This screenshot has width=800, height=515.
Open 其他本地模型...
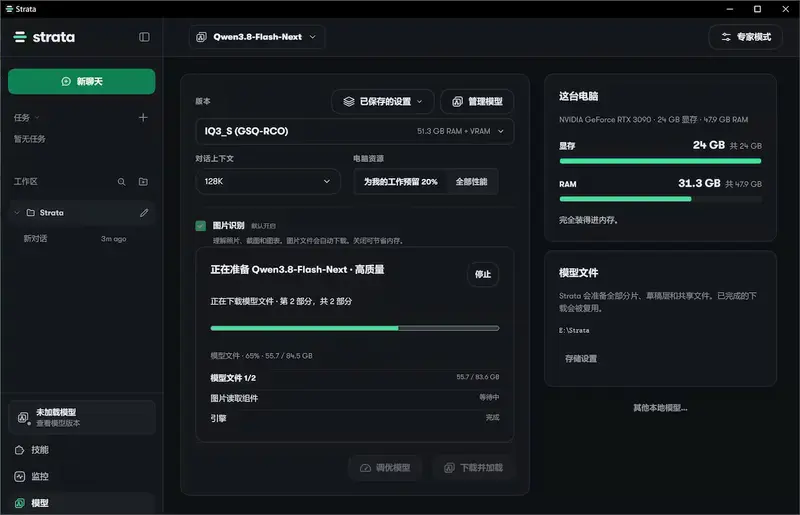click(660, 408)
